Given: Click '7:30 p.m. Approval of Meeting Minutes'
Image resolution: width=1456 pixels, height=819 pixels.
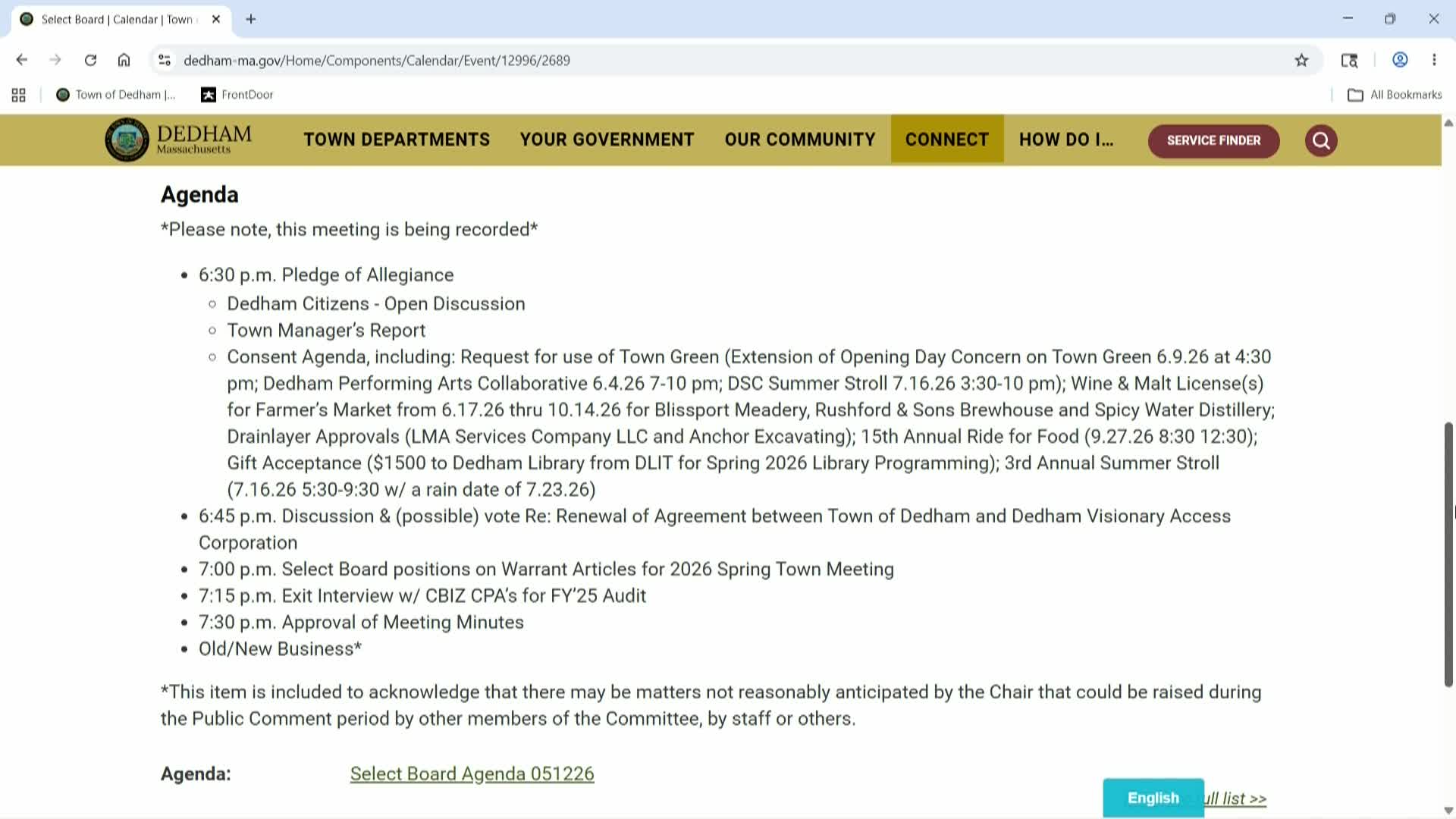Looking at the screenshot, I should tap(361, 622).
